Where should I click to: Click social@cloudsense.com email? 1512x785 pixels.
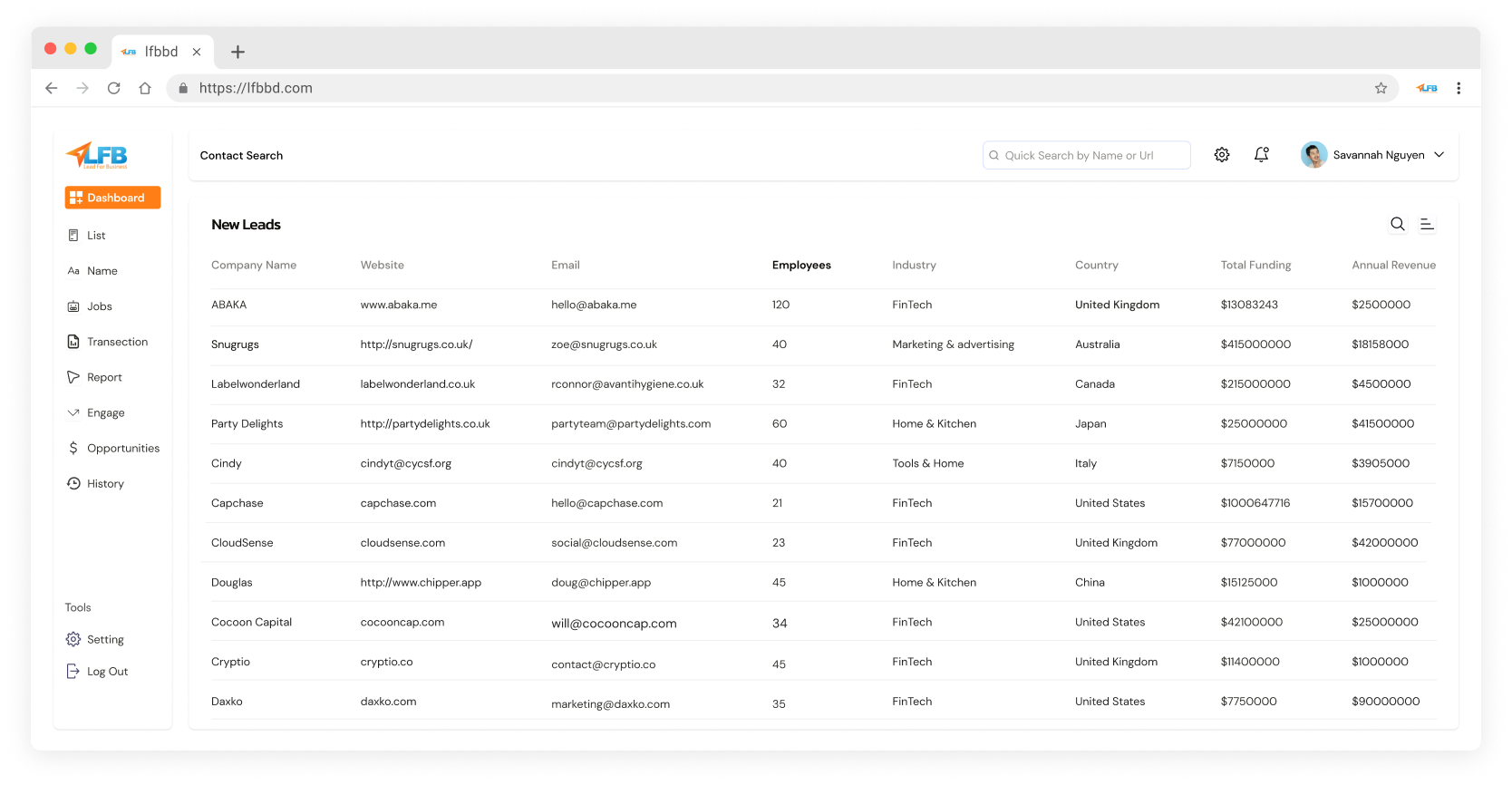point(615,543)
